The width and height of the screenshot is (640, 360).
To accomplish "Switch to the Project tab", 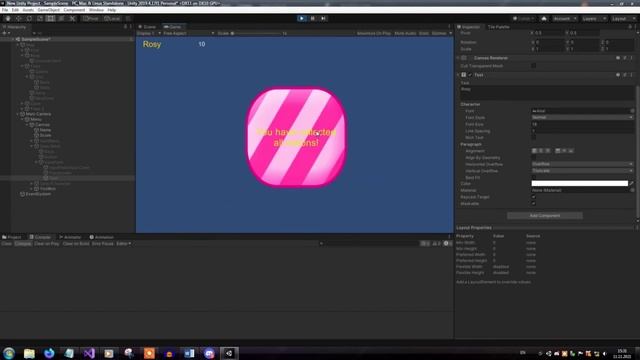I will 12,237.
